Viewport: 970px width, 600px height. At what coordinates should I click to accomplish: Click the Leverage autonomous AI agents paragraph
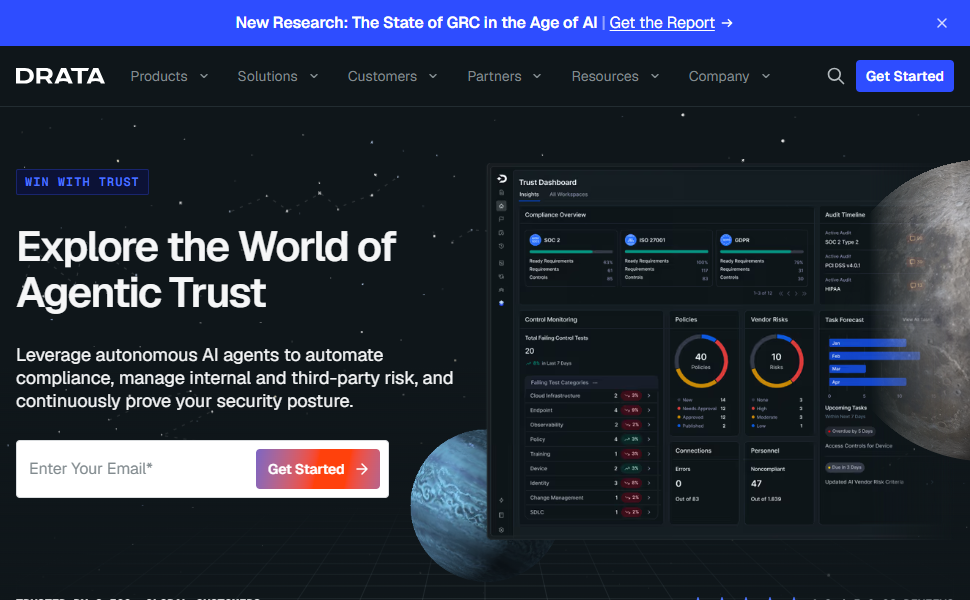click(234, 378)
